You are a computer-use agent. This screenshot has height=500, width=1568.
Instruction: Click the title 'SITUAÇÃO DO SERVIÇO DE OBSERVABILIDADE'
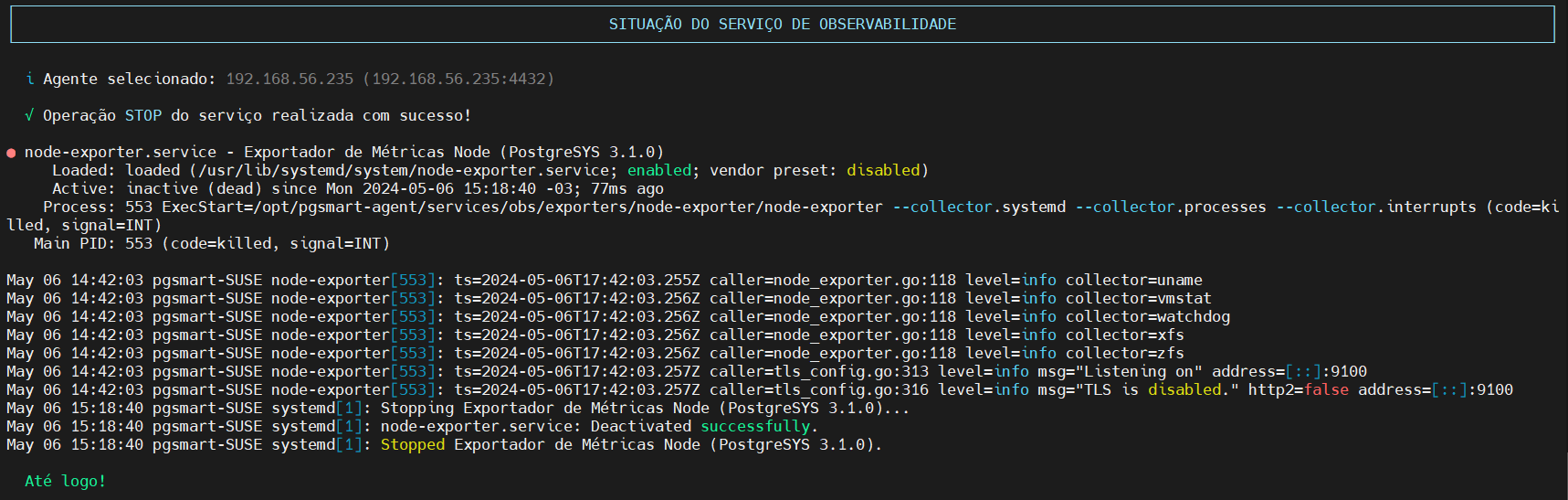783,25
